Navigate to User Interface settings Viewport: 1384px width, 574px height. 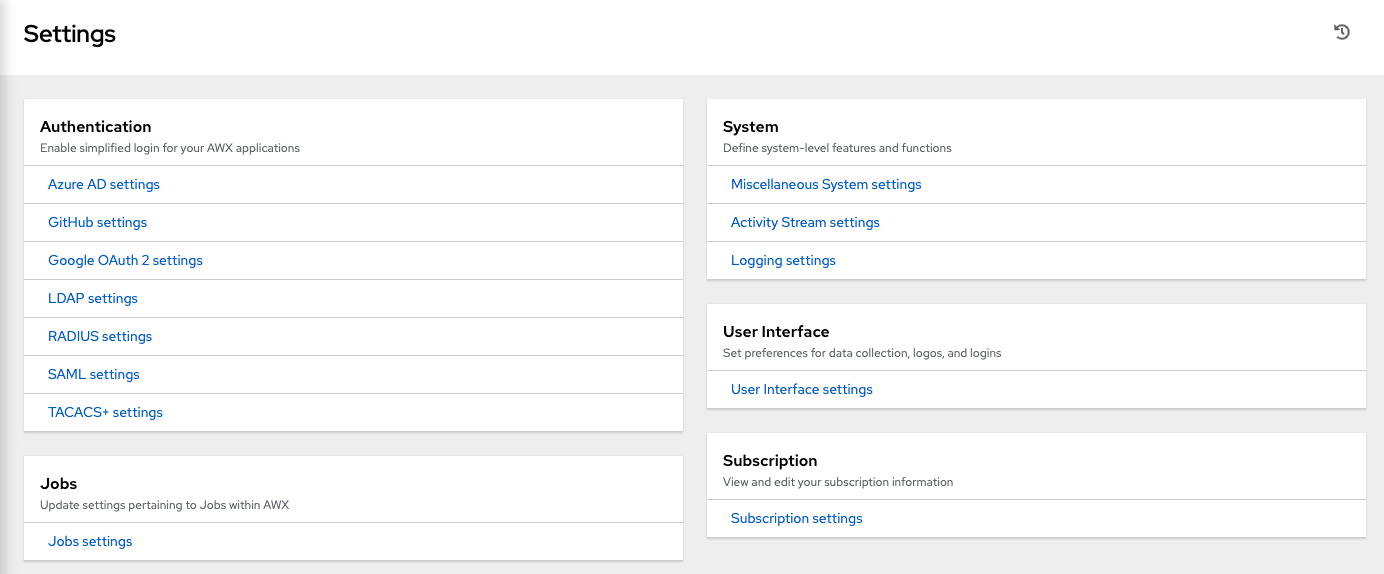pyautogui.click(x=801, y=389)
